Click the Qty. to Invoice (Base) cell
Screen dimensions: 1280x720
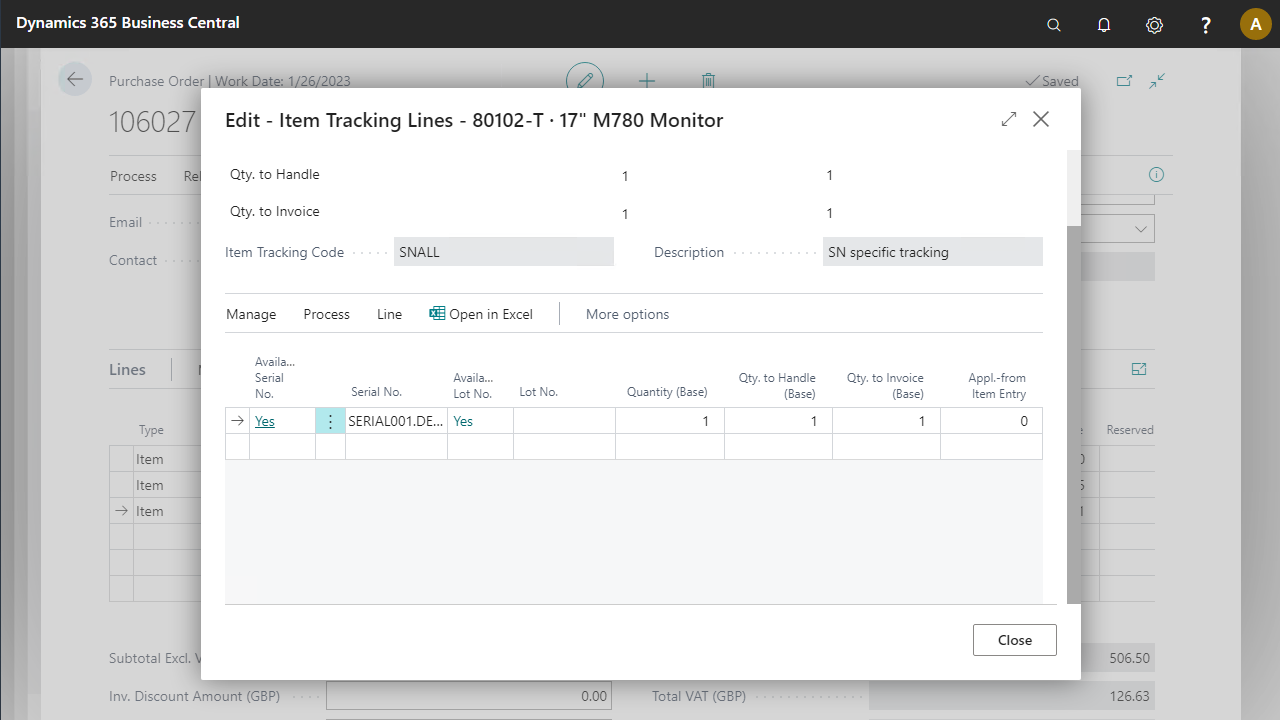(886, 421)
